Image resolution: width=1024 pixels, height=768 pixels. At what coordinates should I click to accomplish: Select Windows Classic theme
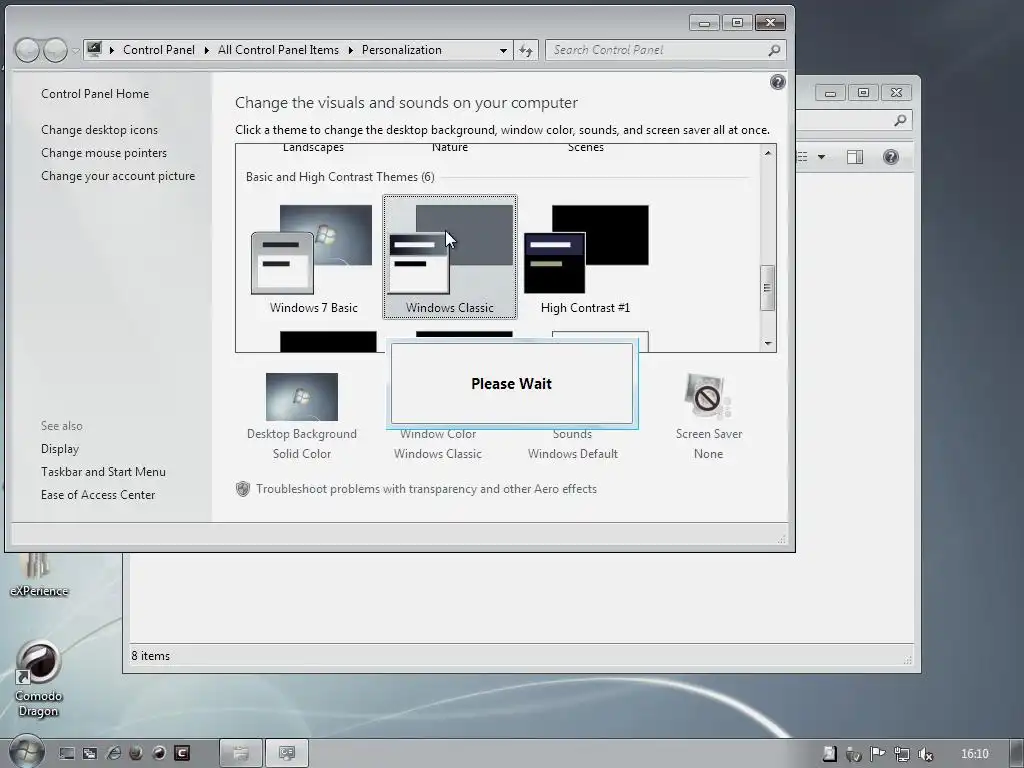coord(450,257)
